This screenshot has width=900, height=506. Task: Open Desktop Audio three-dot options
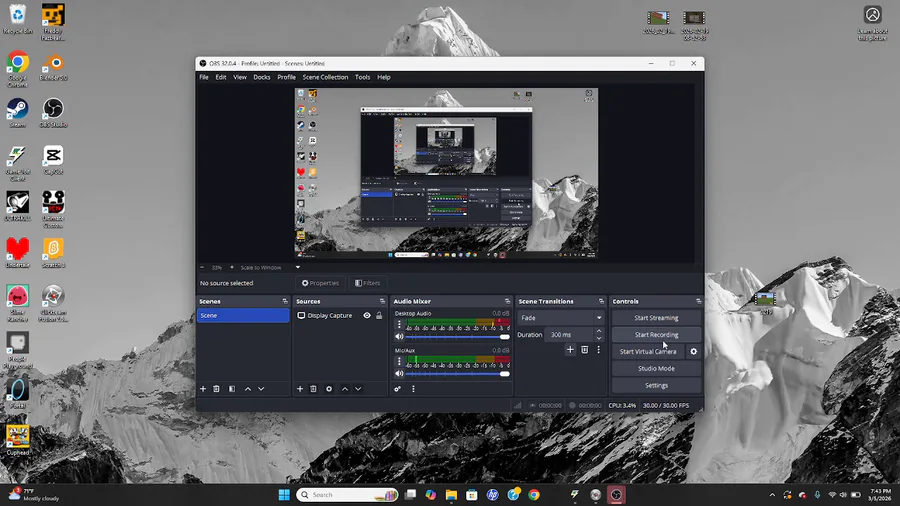pos(399,325)
